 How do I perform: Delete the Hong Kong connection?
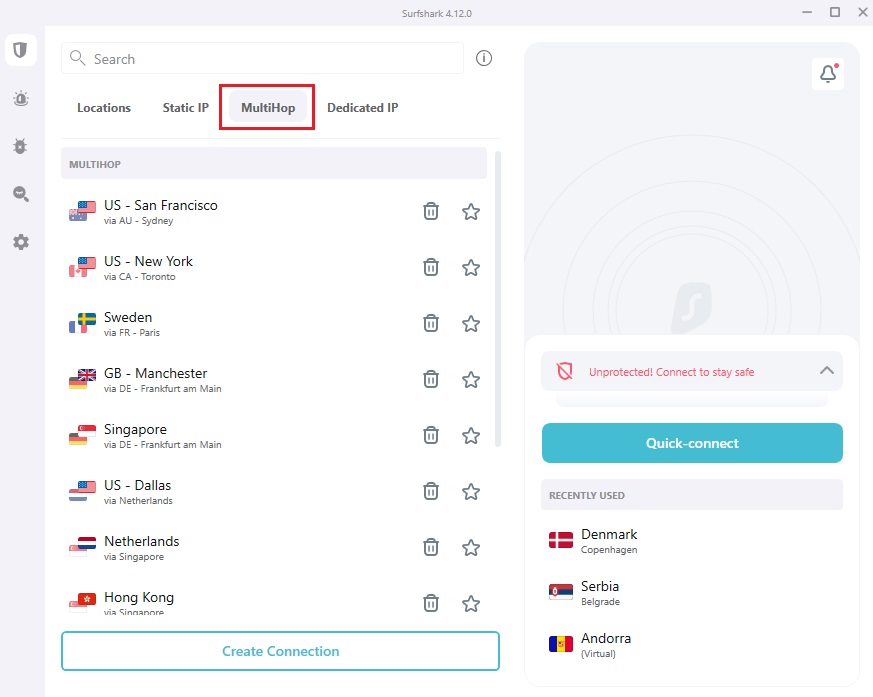(x=431, y=603)
